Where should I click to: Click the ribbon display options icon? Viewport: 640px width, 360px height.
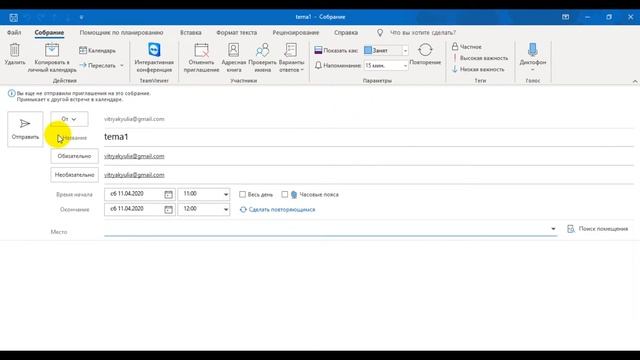click(565, 17)
